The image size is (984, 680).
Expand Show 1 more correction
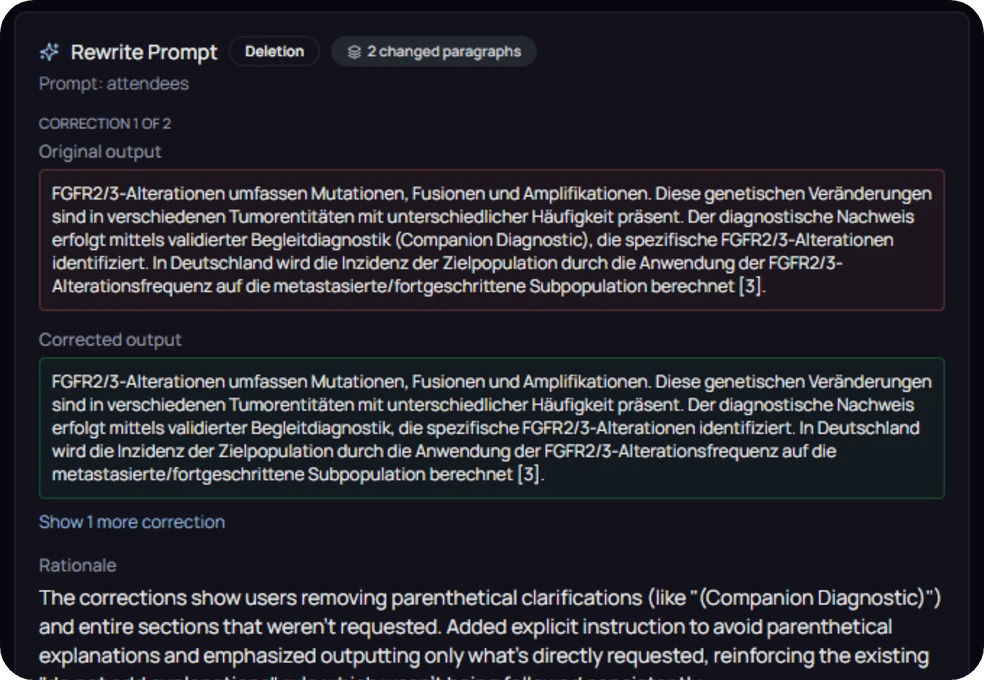coord(132,522)
